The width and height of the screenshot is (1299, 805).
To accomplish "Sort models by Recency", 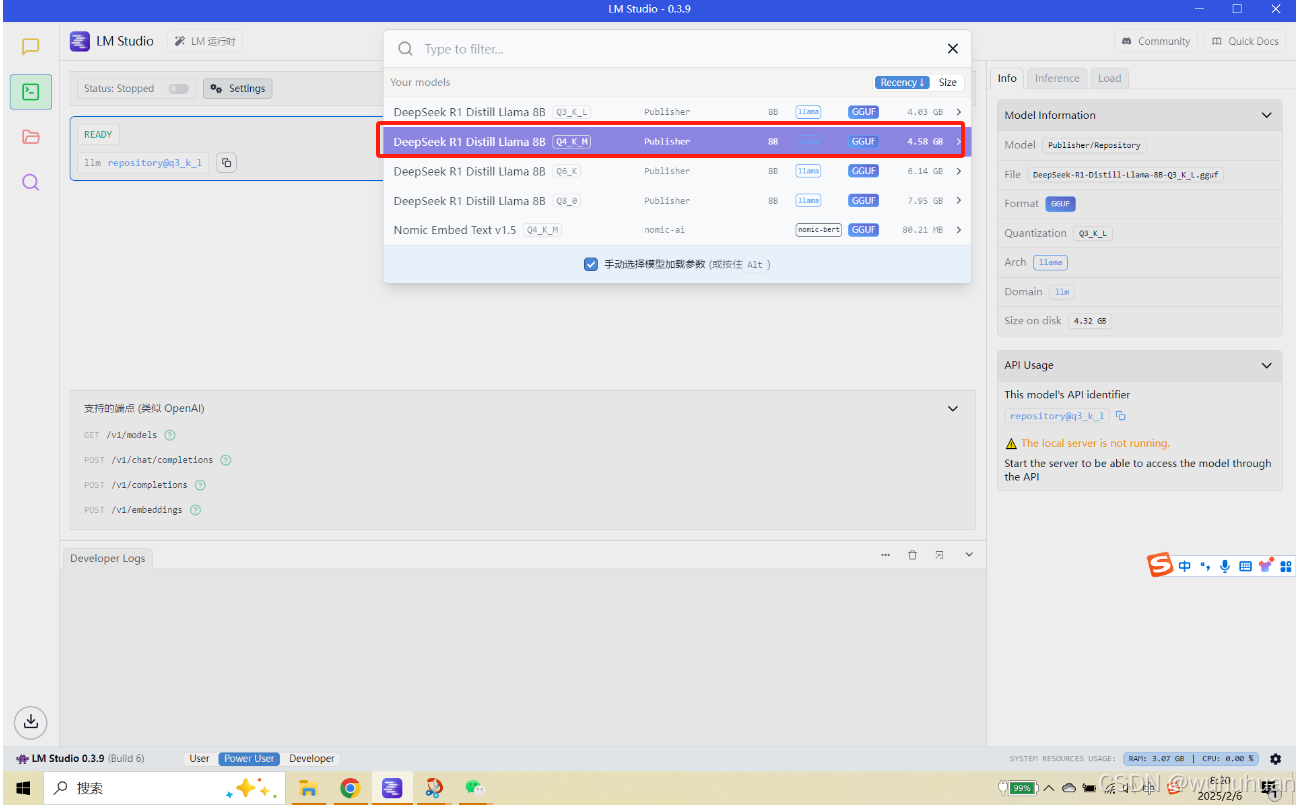I will tap(902, 82).
